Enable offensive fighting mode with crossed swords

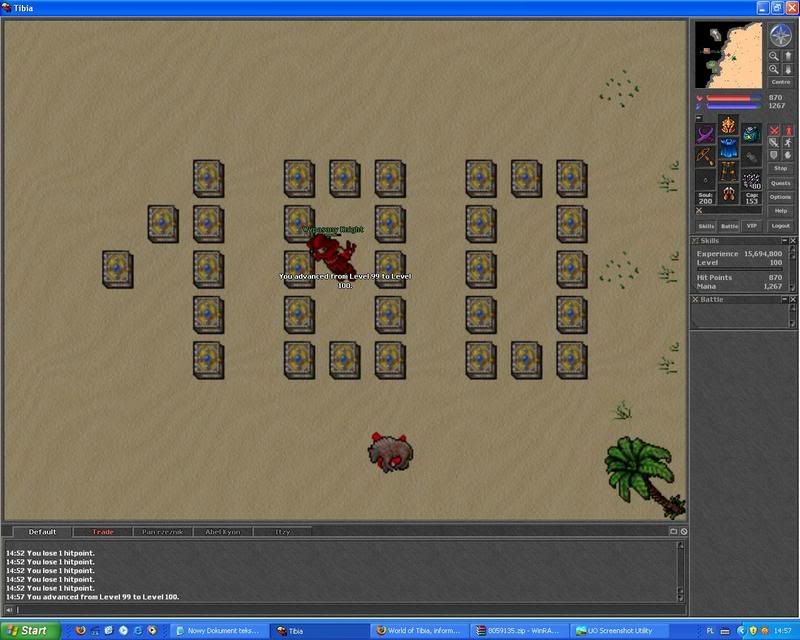click(774, 131)
